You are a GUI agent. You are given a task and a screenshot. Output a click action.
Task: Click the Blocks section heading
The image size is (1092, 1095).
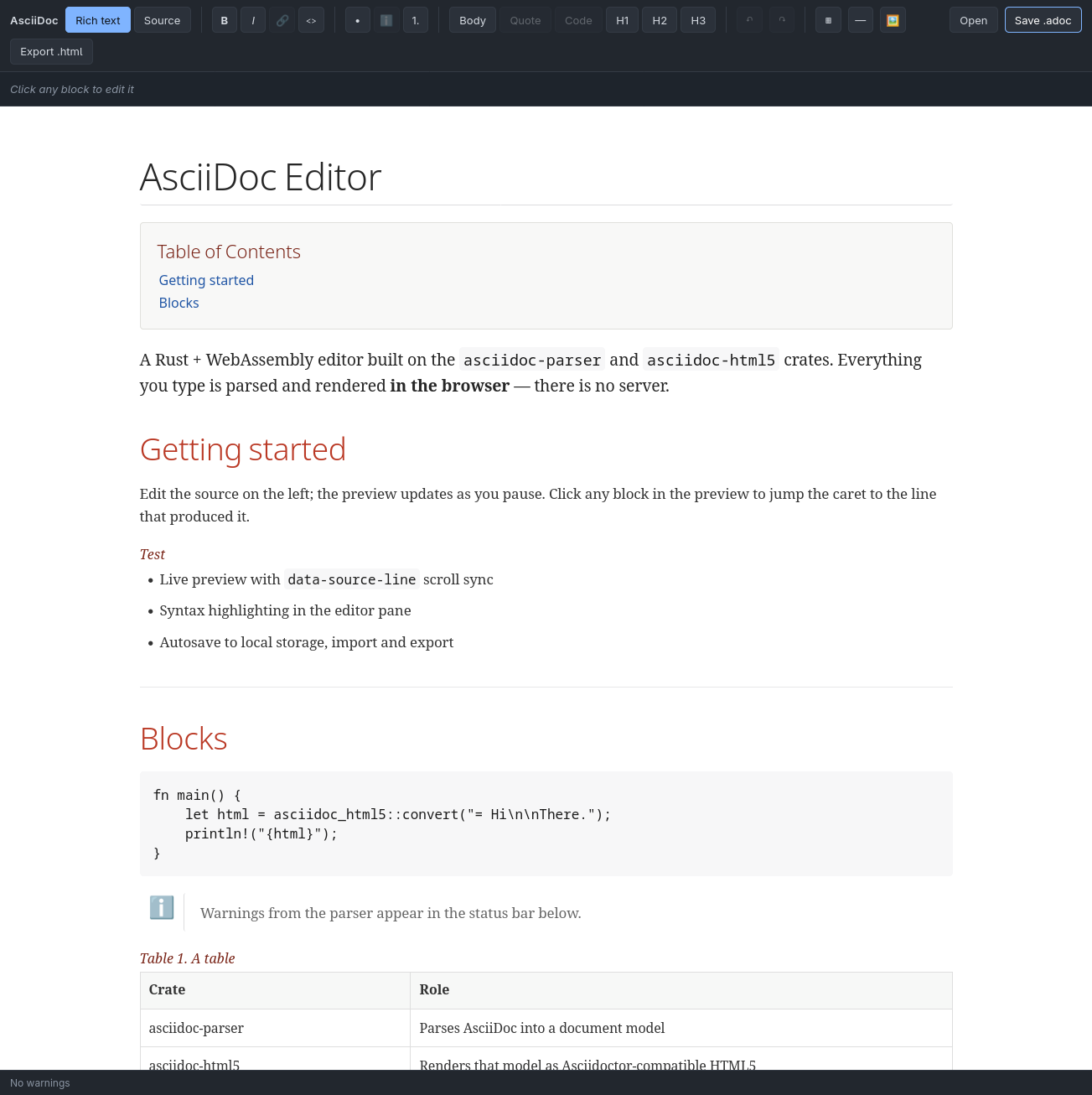(x=184, y=739)
